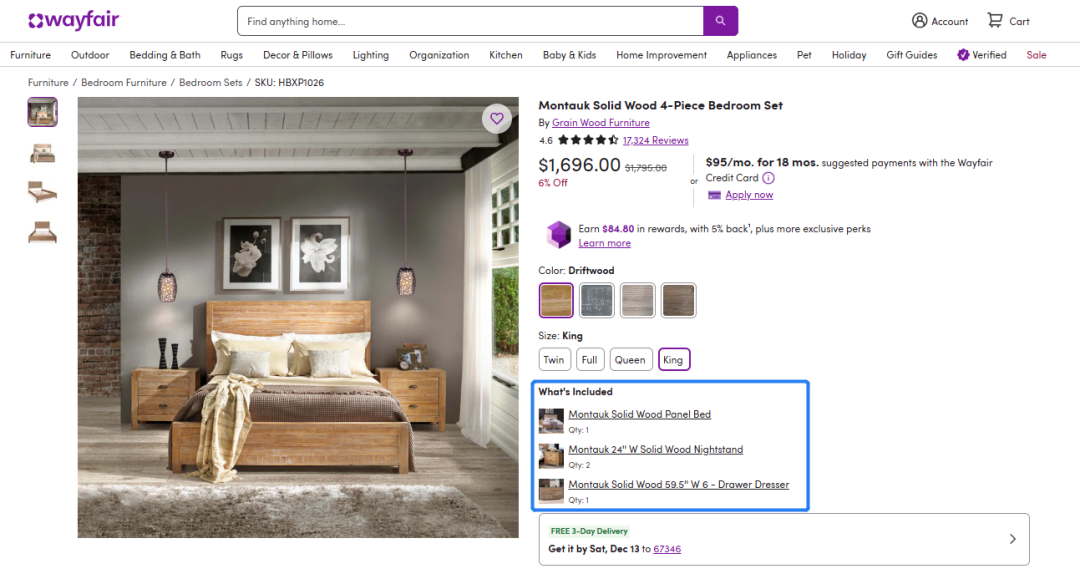The image size is (1080, 574).
Task: Save item with the heart icon
Action: pyautogui.click(x=496, y=119)
